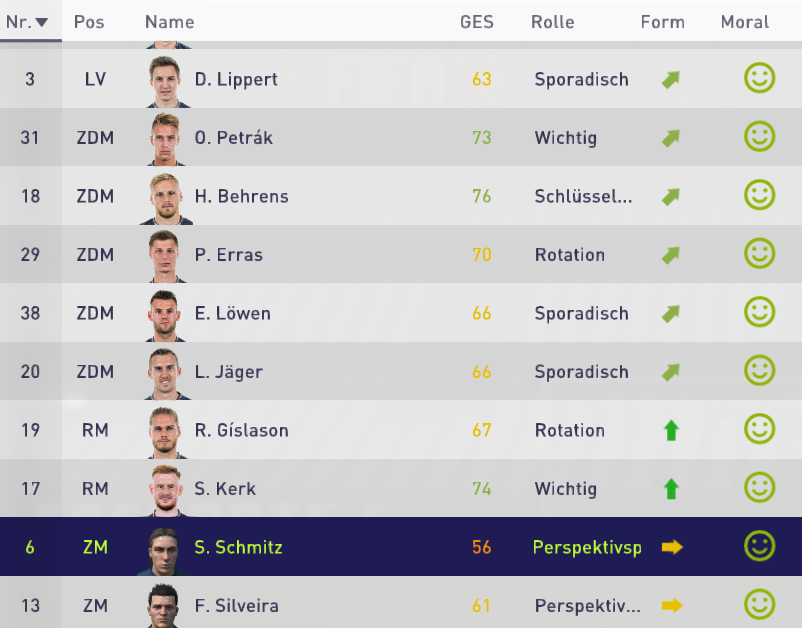Click the Rolle column header
Image resolution: width=802 pixels, height=628 pixels.
pos(552,22)
